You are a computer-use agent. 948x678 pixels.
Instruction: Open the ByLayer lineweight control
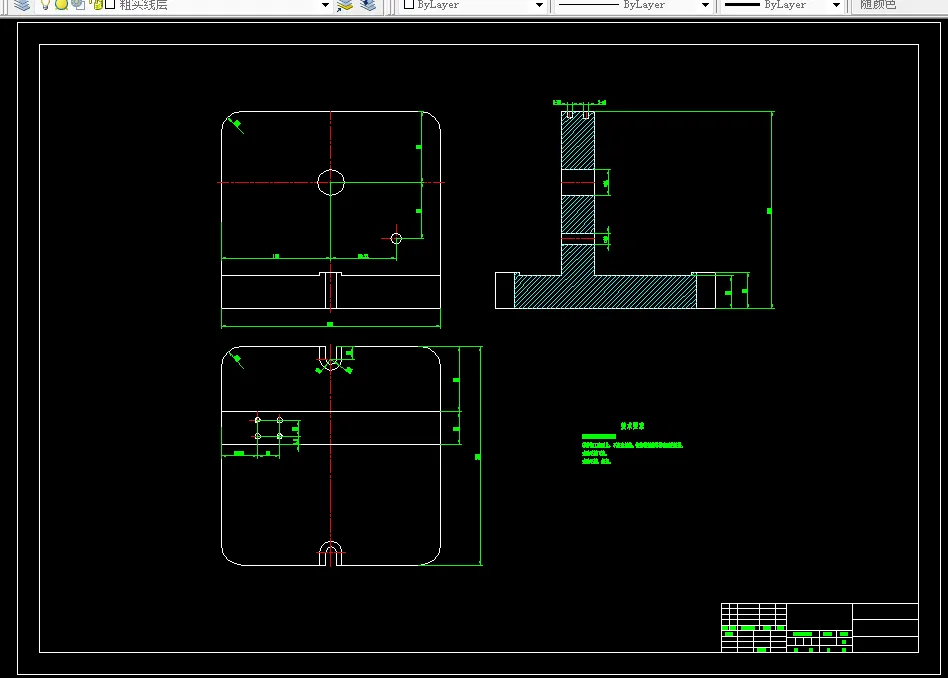pyautogui.click(x=782, y=5)
